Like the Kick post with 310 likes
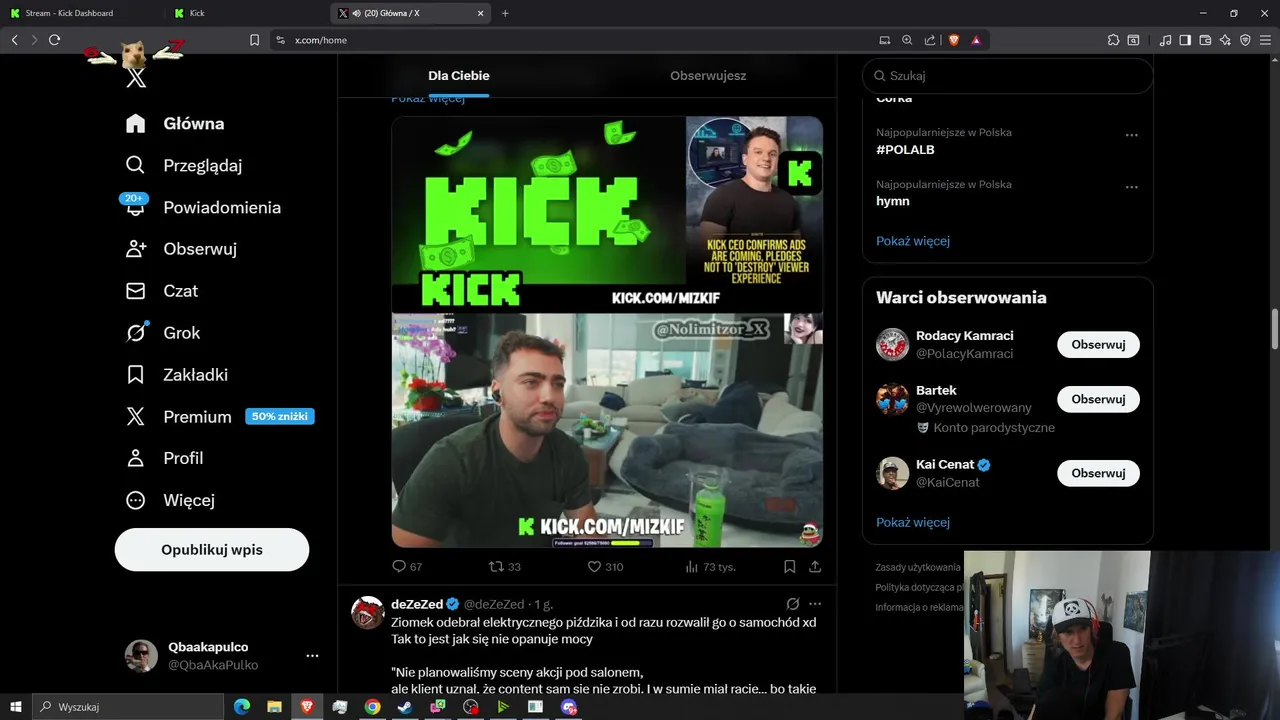The image size is (1280, 720). (605, 566)
